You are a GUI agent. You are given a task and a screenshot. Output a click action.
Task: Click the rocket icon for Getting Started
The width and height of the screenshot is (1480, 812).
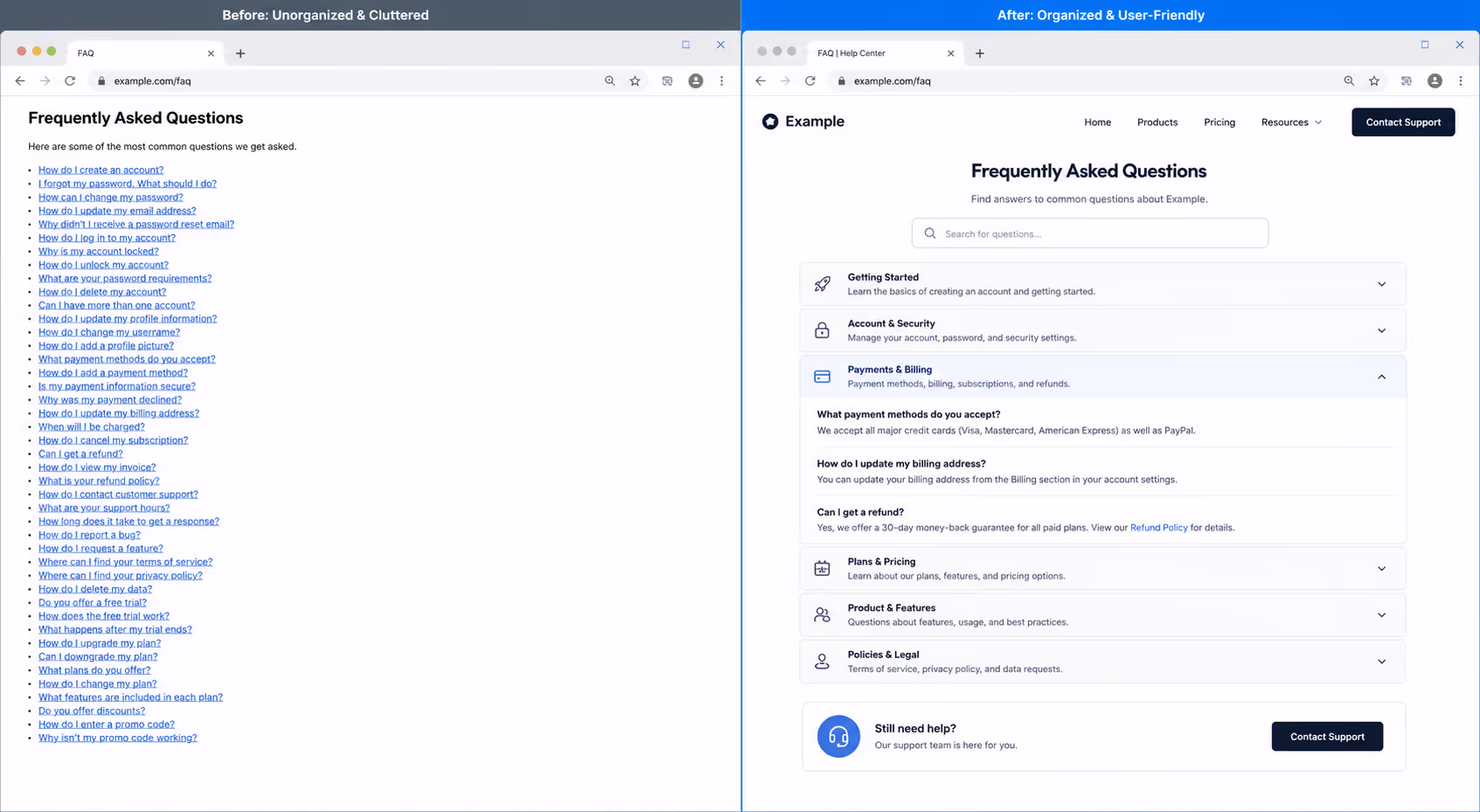click(823, 284)
